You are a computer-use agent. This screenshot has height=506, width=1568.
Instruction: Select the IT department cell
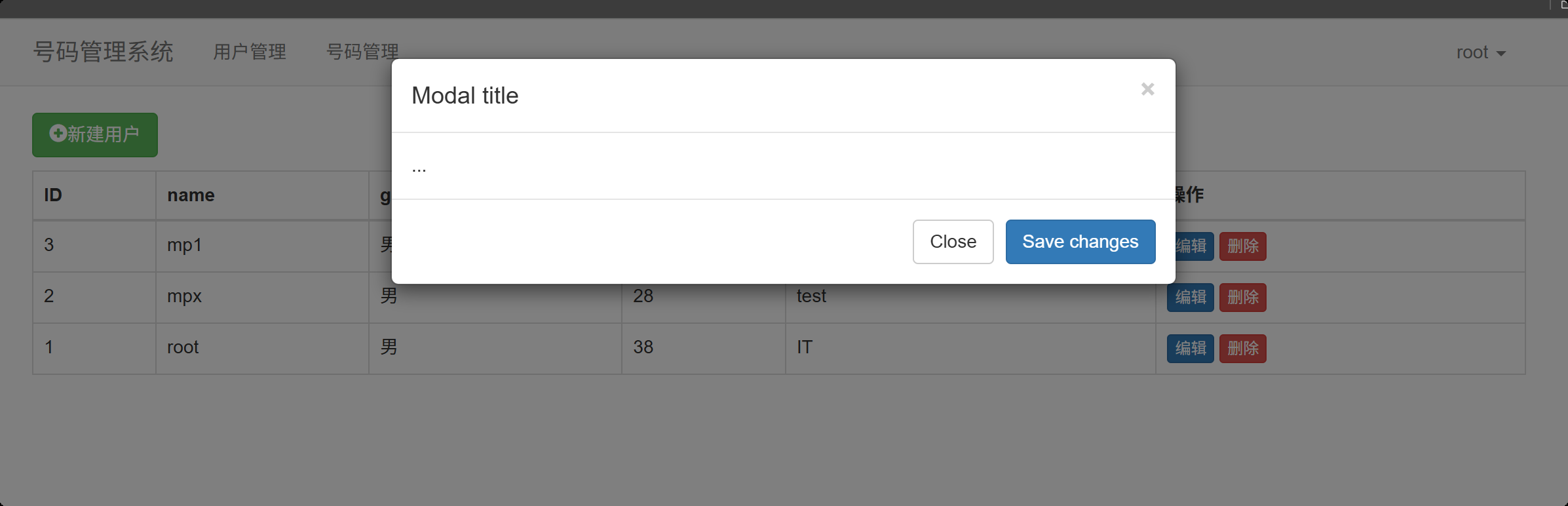pyautogui.click(x=805, y=347)
